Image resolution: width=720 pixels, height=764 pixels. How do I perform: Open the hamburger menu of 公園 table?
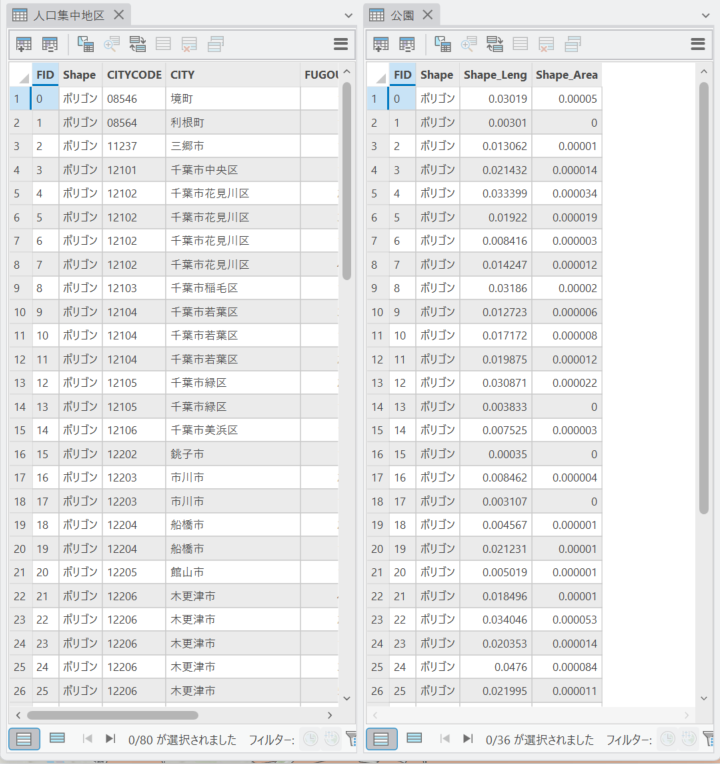(698, 44)
